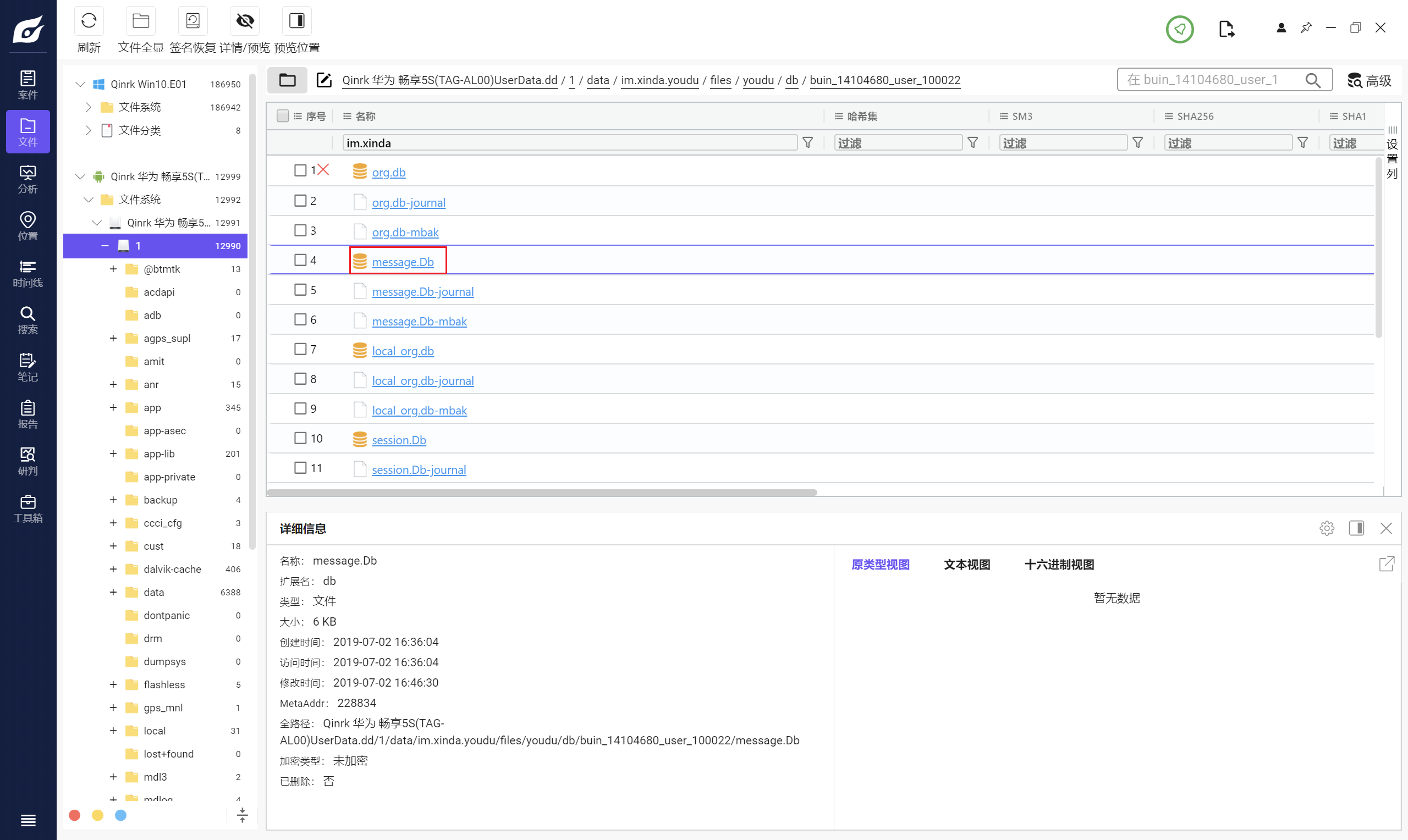Click the 刷新 refresh icon
Image resolution: width=1408 pixels, height=840 pixels.
pos(89,21)
